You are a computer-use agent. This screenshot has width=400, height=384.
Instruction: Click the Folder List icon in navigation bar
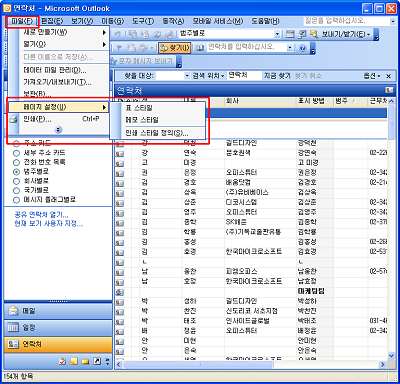85,361
